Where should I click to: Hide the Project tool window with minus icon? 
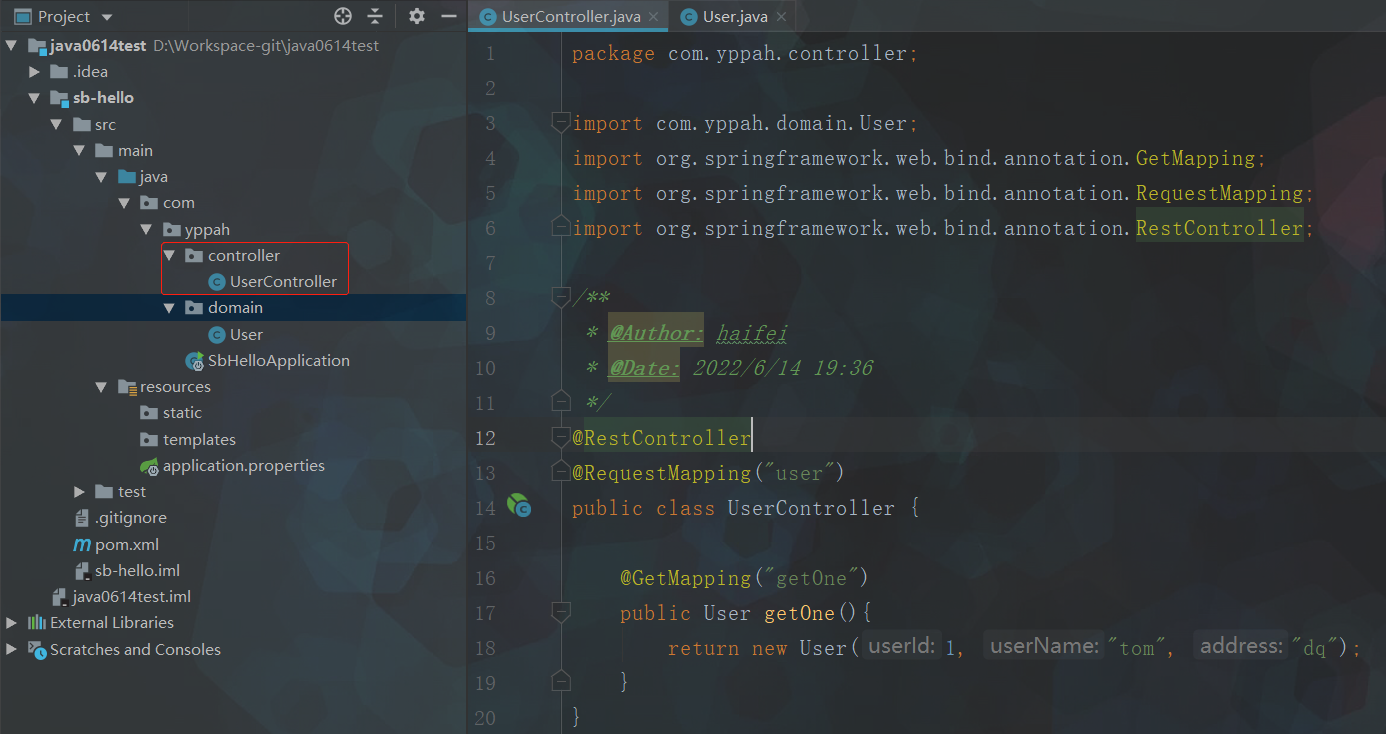[x=449, y=16]
